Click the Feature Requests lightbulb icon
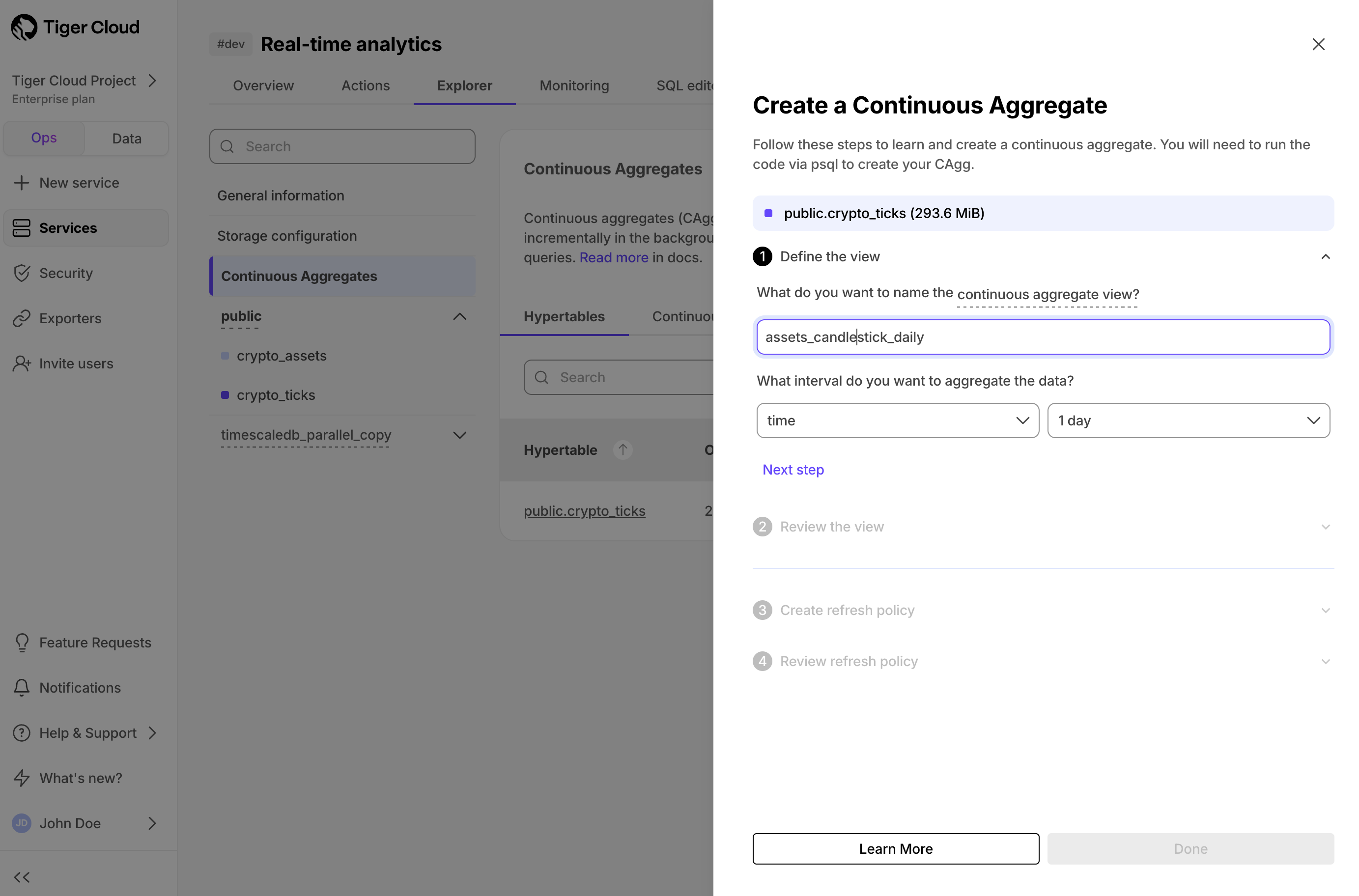Screen dimensions: 1359x896 point(22,643)
